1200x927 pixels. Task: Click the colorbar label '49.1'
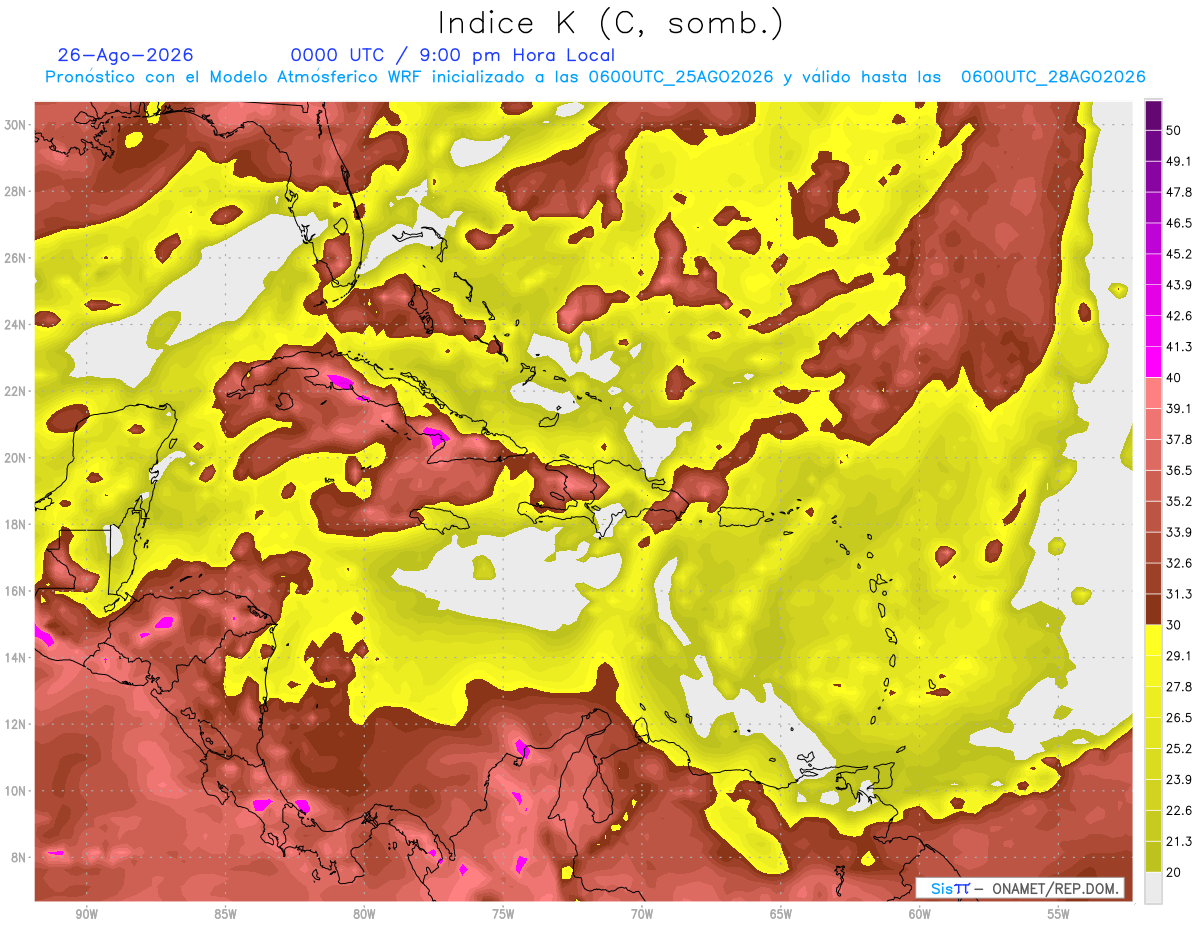pyautogui.click(x=1179, y=161)
